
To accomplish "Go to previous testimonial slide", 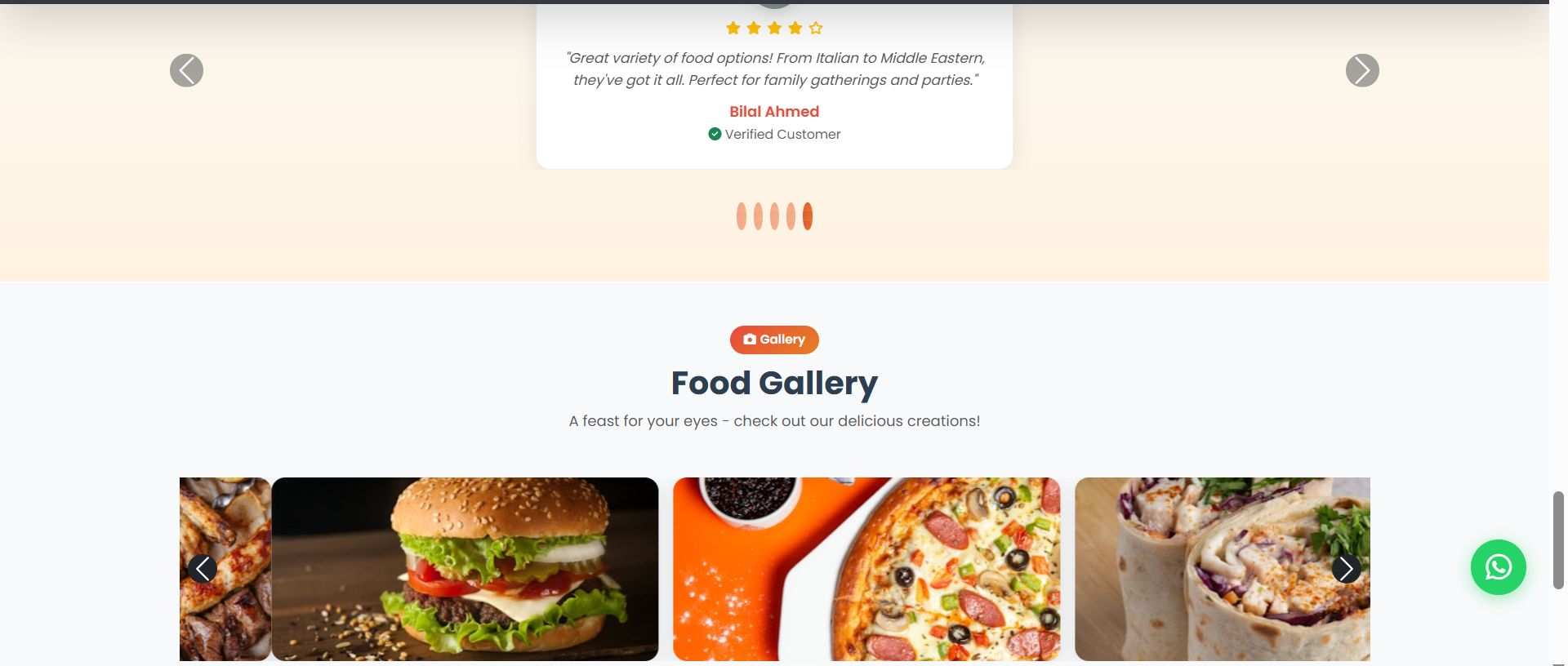I will coord(186,70).
